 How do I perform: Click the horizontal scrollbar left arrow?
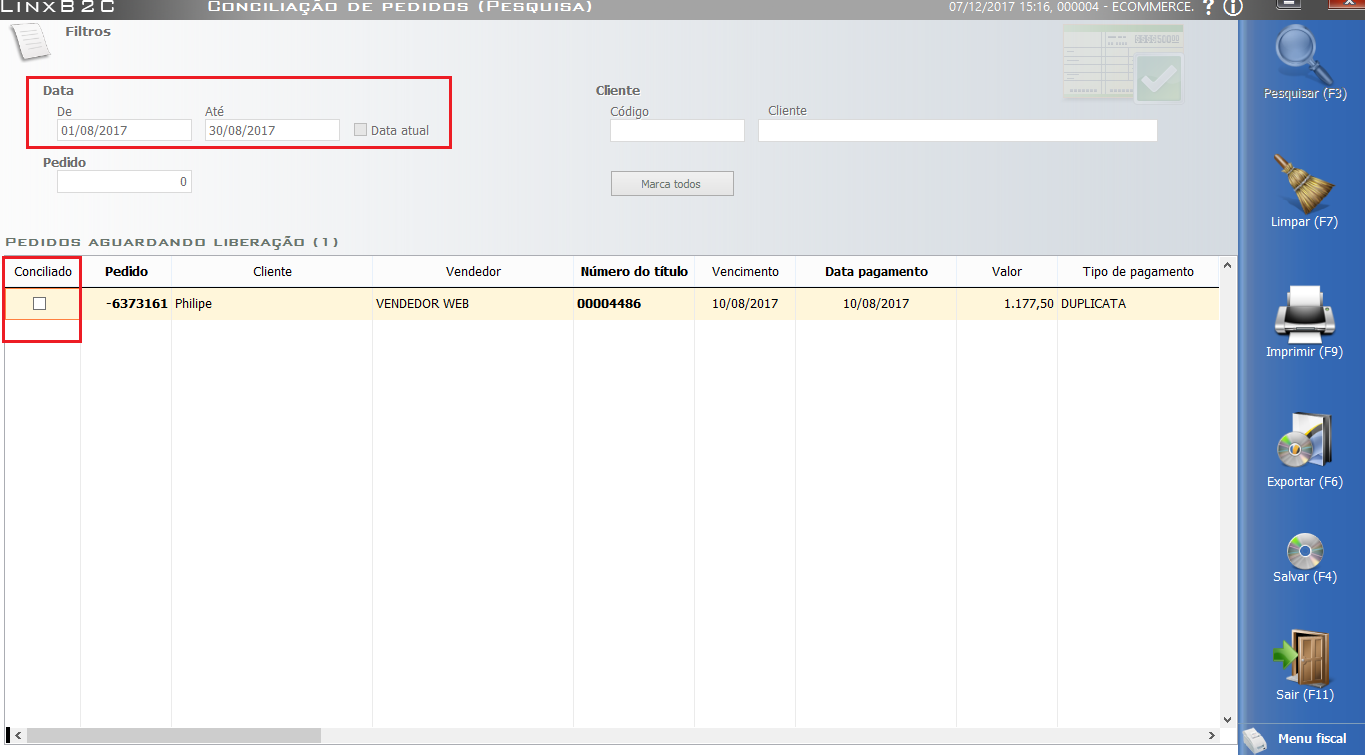16,736
